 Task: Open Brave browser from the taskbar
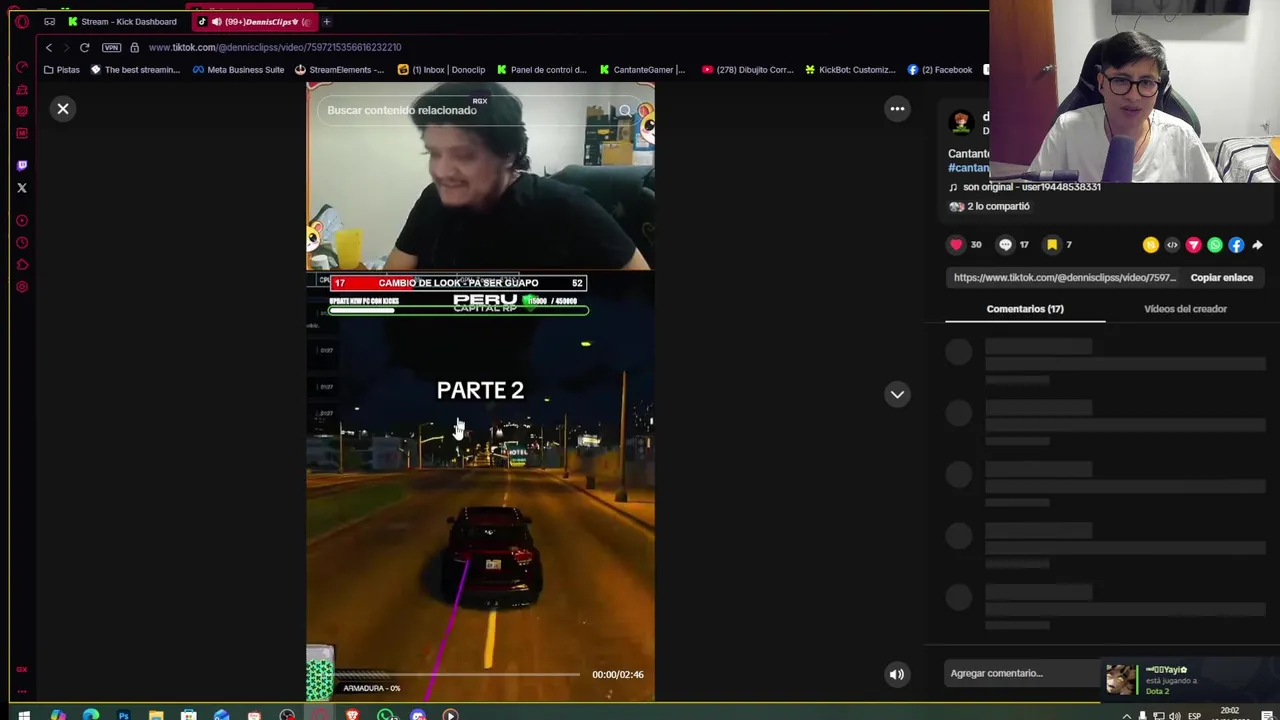tap(352, 714)
